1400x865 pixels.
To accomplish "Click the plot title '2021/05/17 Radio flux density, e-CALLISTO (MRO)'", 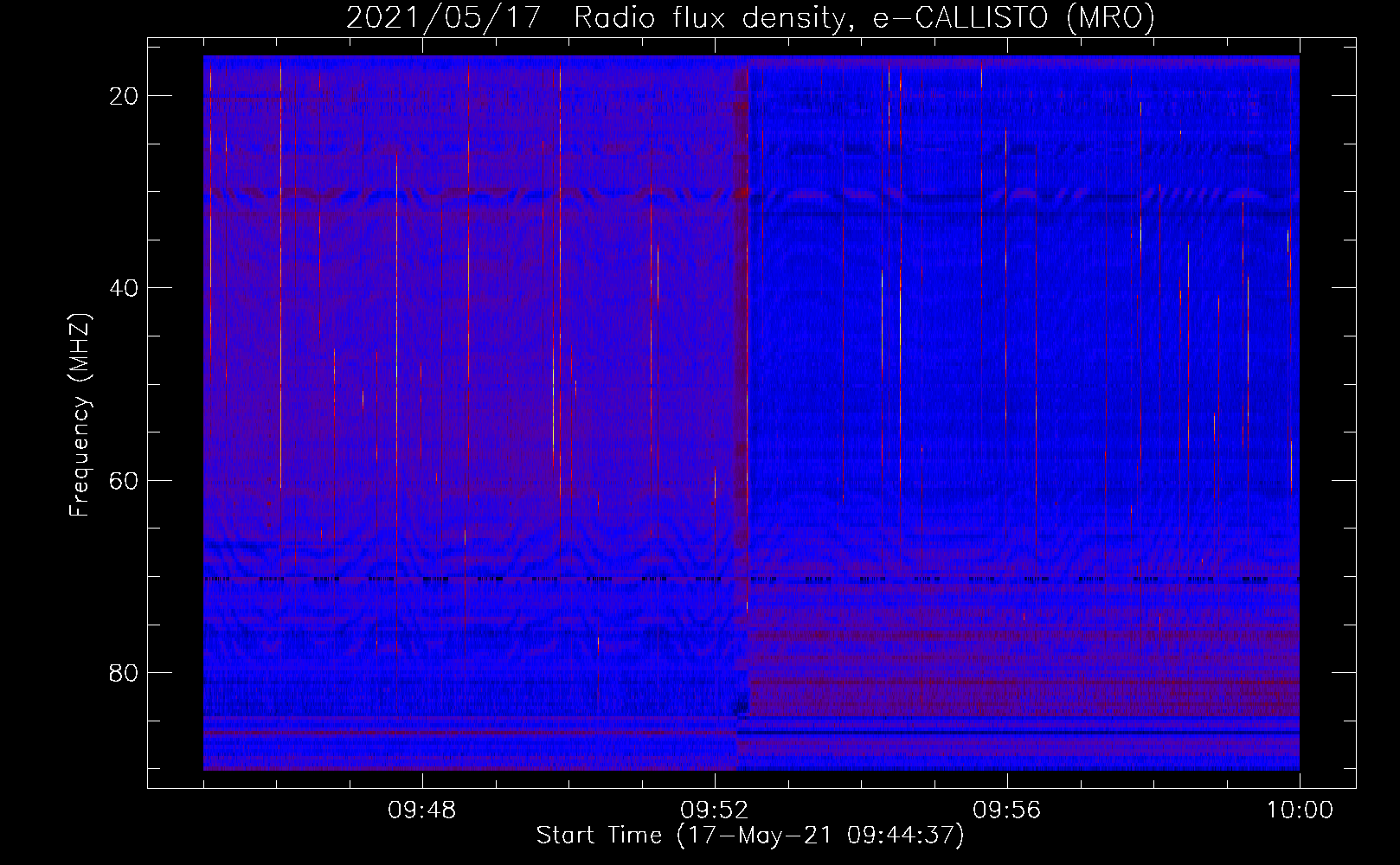I will [750, 17].
